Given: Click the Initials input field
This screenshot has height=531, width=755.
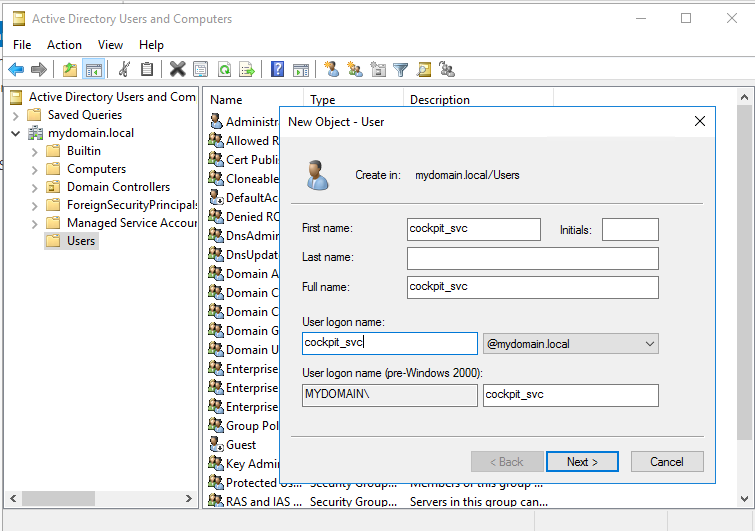Looking at the screenshot, I should click(x=630, y=229).
